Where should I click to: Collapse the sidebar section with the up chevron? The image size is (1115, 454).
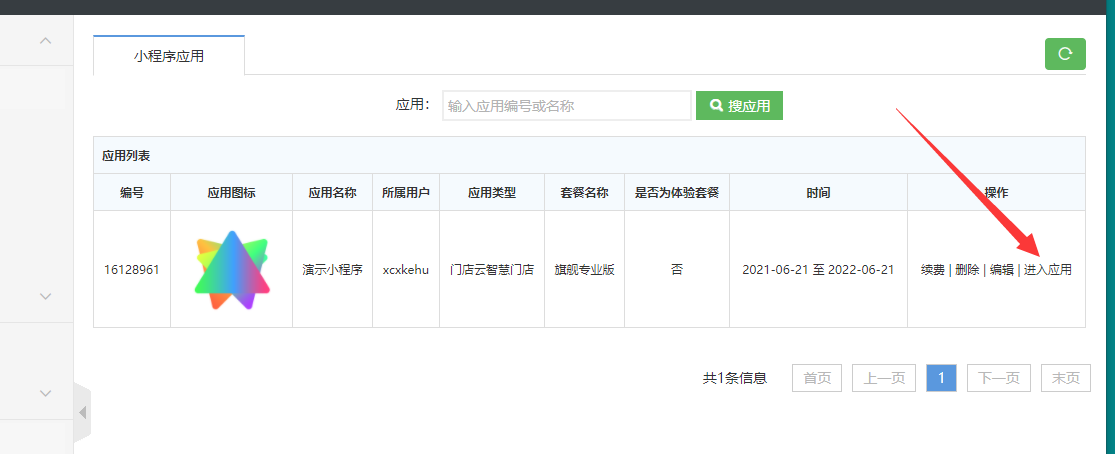coord(45,41)
